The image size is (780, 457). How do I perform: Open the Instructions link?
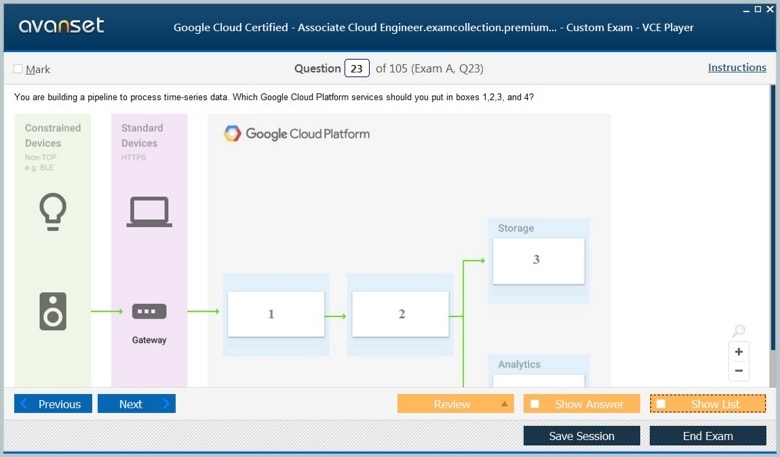737,68
